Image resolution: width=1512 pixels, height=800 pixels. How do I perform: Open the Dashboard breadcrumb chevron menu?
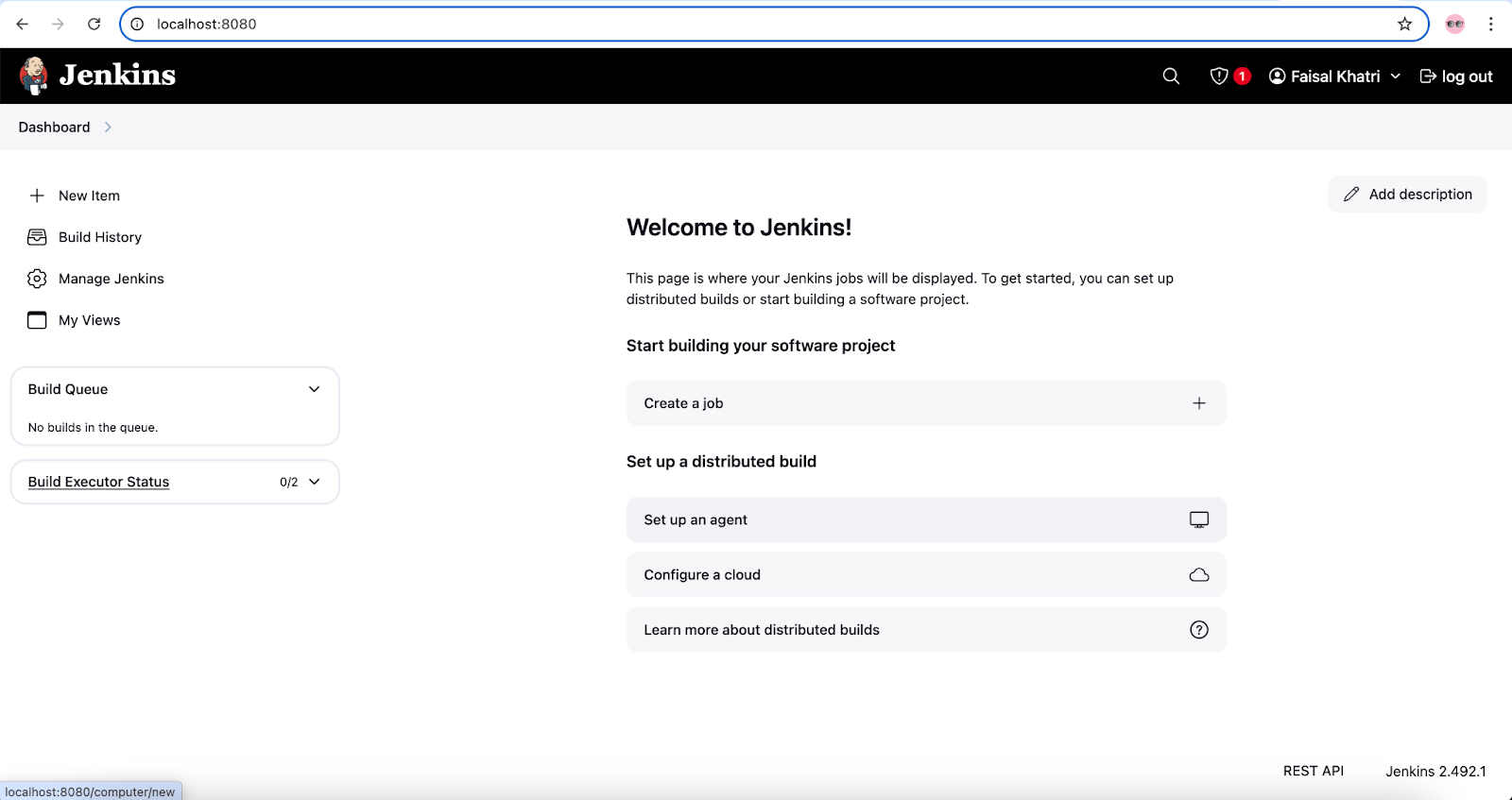[108, 128]
